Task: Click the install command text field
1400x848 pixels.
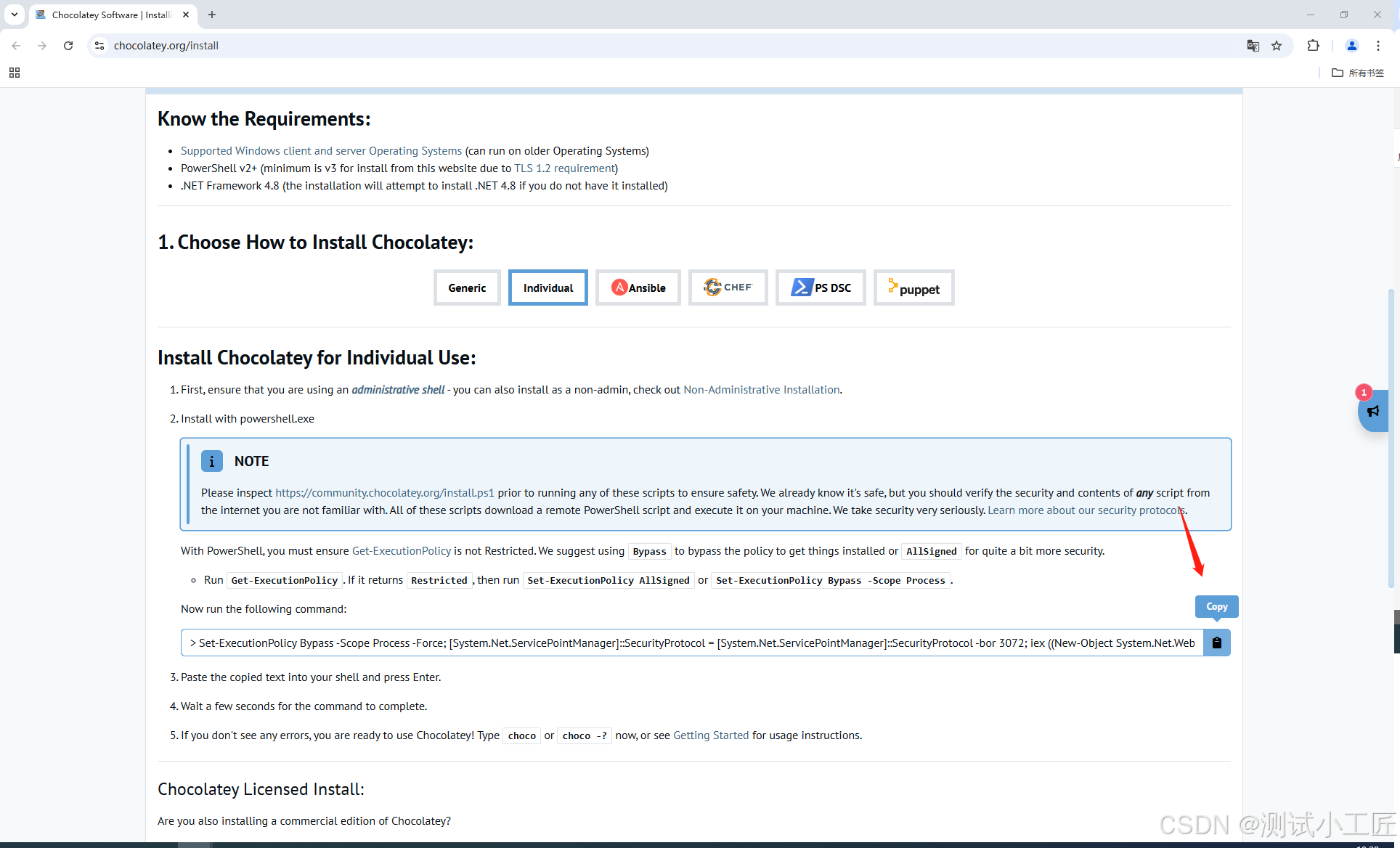Action: (692, 643)
